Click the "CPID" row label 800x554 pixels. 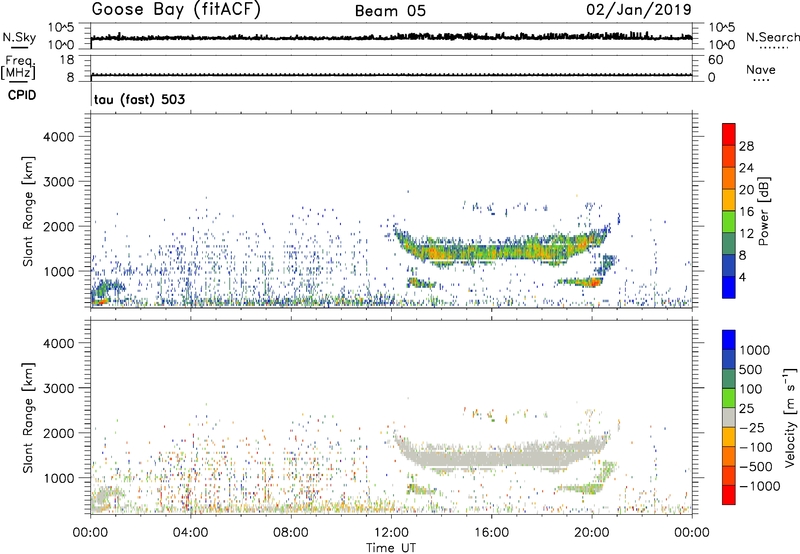point(22,95)
